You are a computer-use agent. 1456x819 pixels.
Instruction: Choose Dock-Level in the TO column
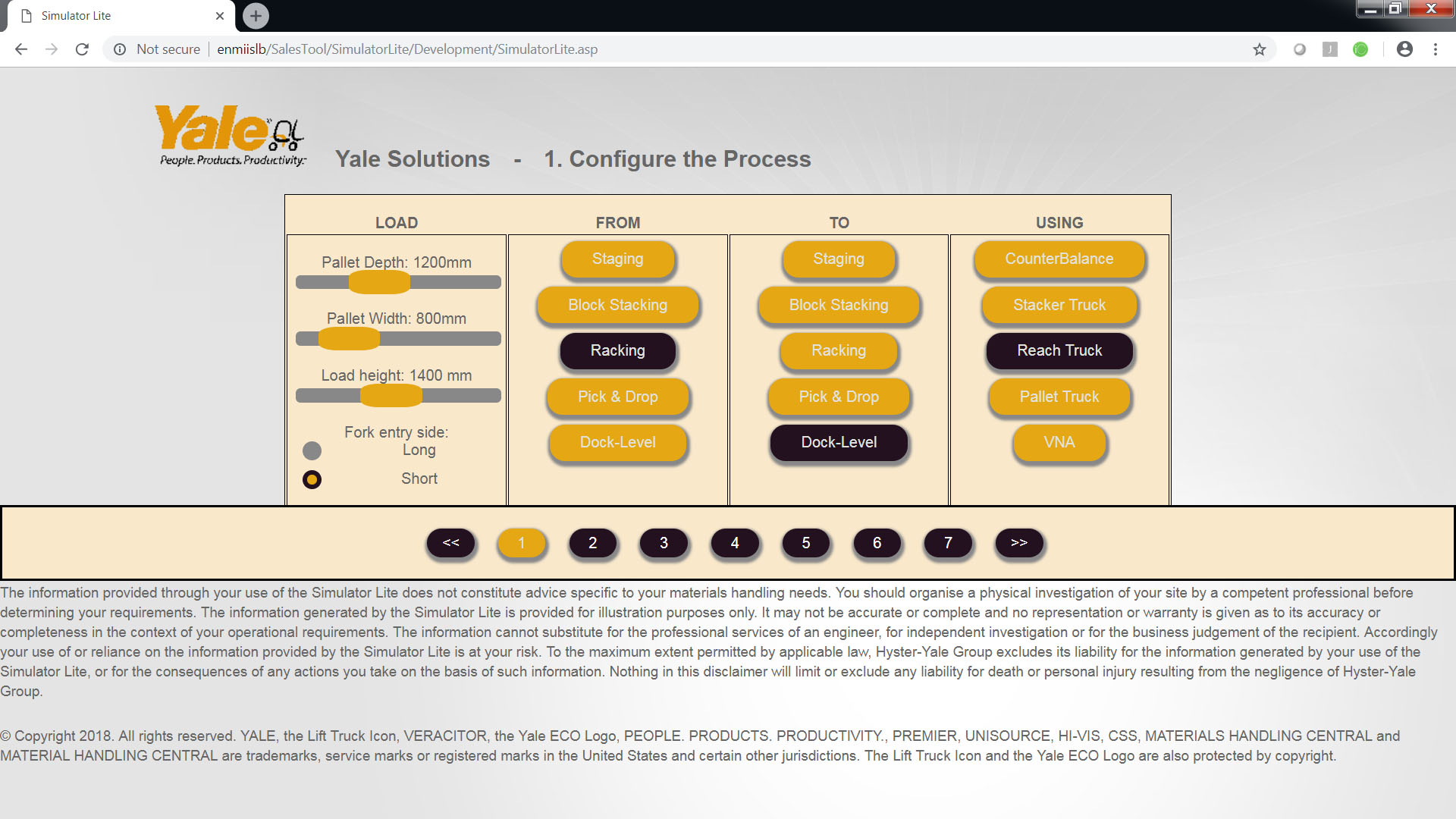[x=839, y=442]
